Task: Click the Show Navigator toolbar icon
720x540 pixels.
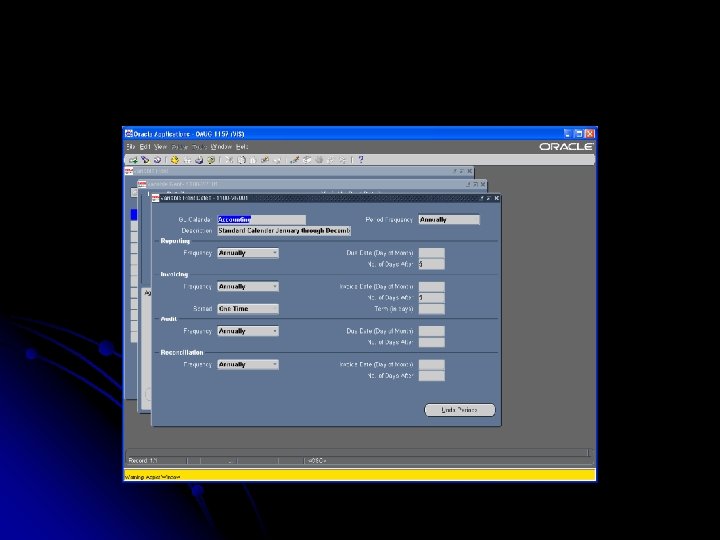Action: [157, 160]
